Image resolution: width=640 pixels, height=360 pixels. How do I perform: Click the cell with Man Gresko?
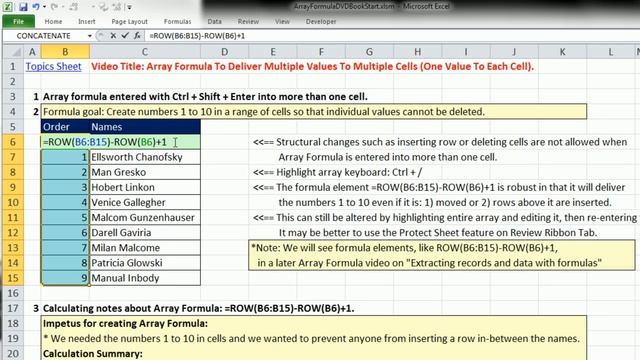145,172
